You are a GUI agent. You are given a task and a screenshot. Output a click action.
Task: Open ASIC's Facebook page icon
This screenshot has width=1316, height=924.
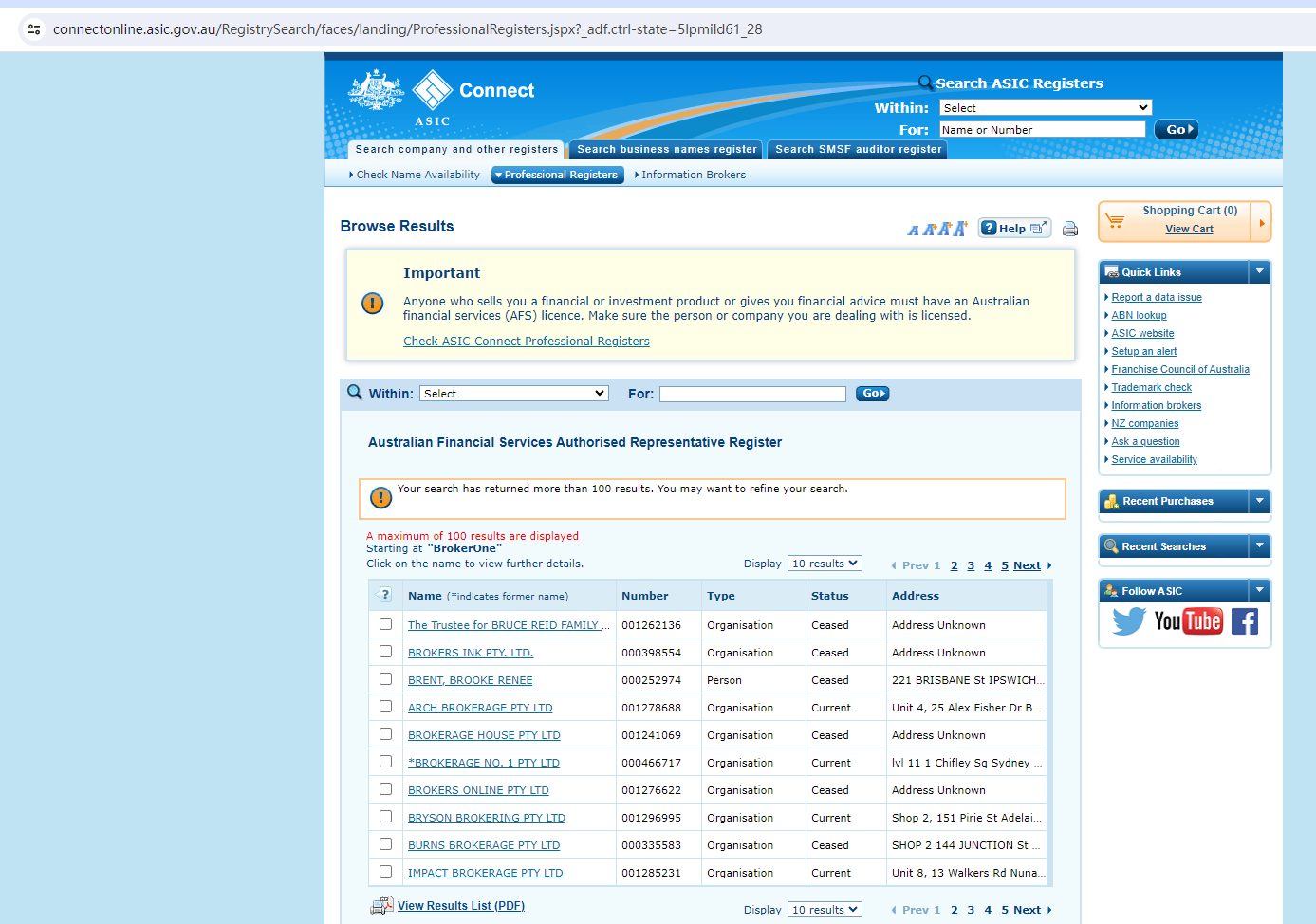[1245, 621]
